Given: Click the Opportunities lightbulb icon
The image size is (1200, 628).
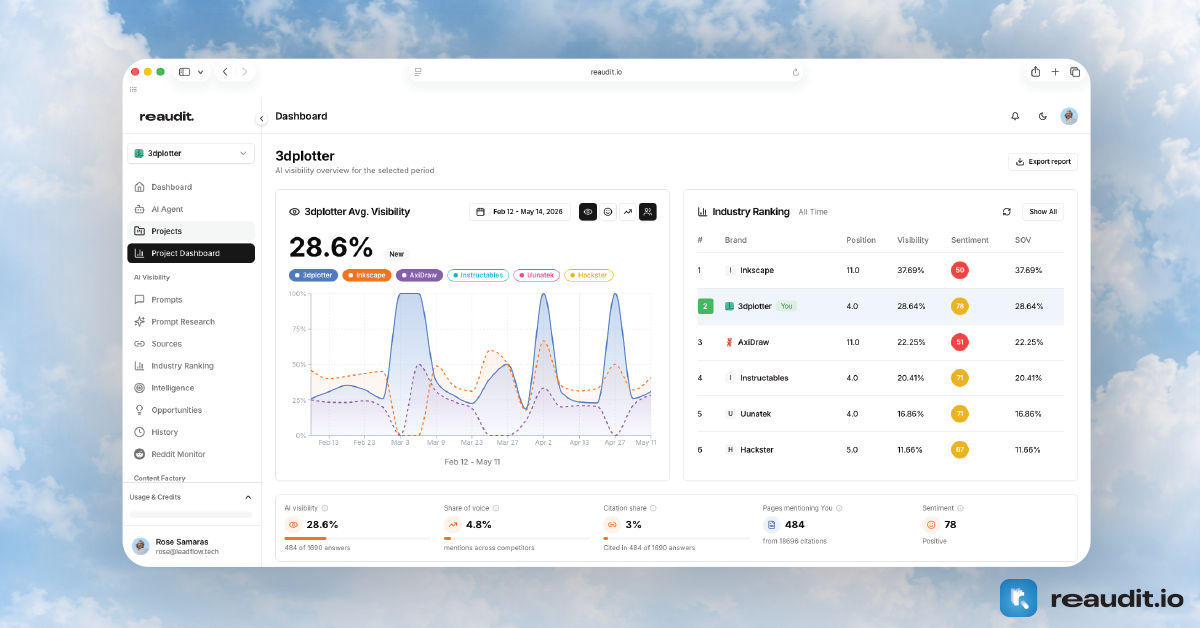Looking at the screenshot, I should (x=140, y=410).
